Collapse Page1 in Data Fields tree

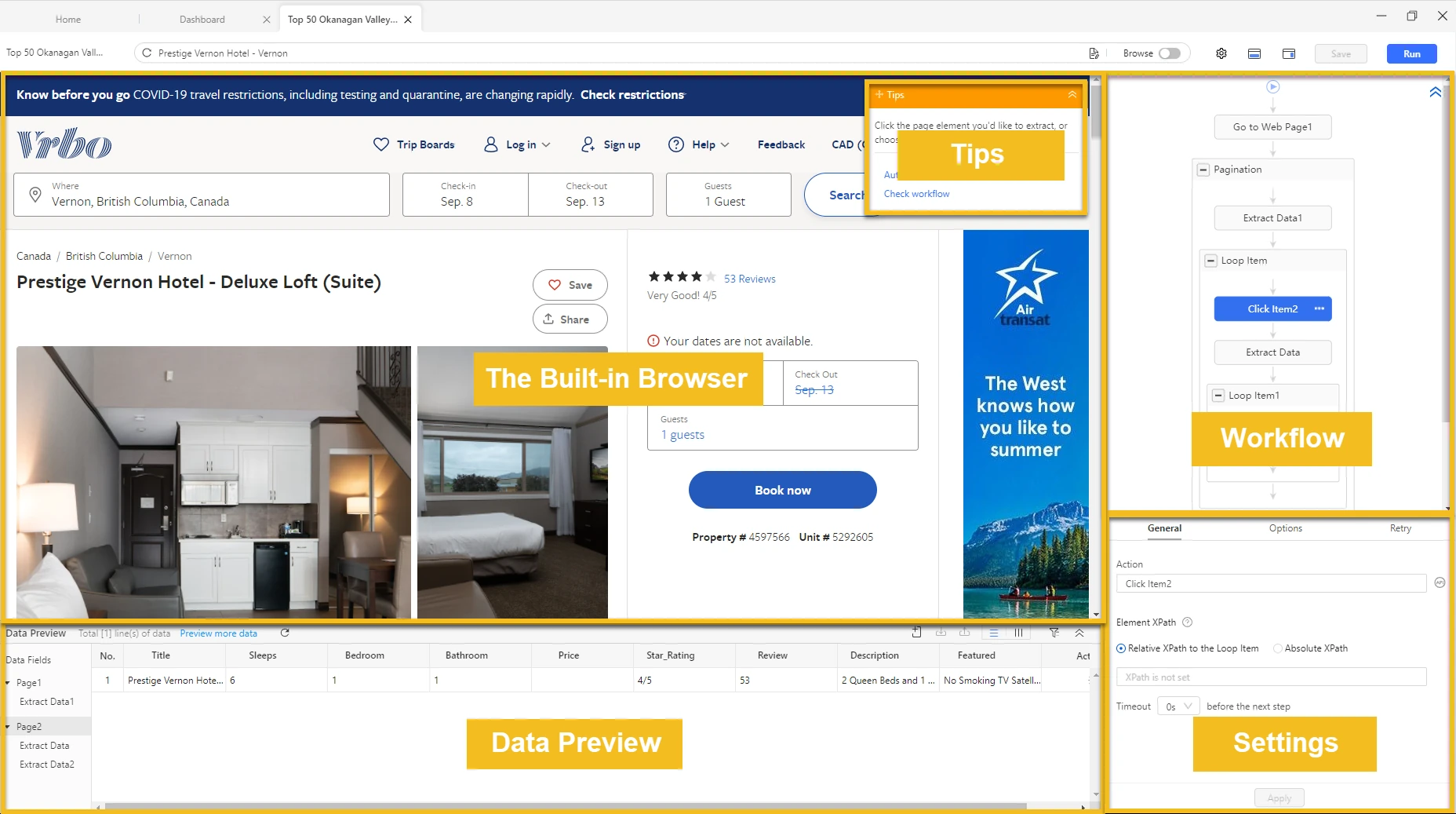(9, 683)
